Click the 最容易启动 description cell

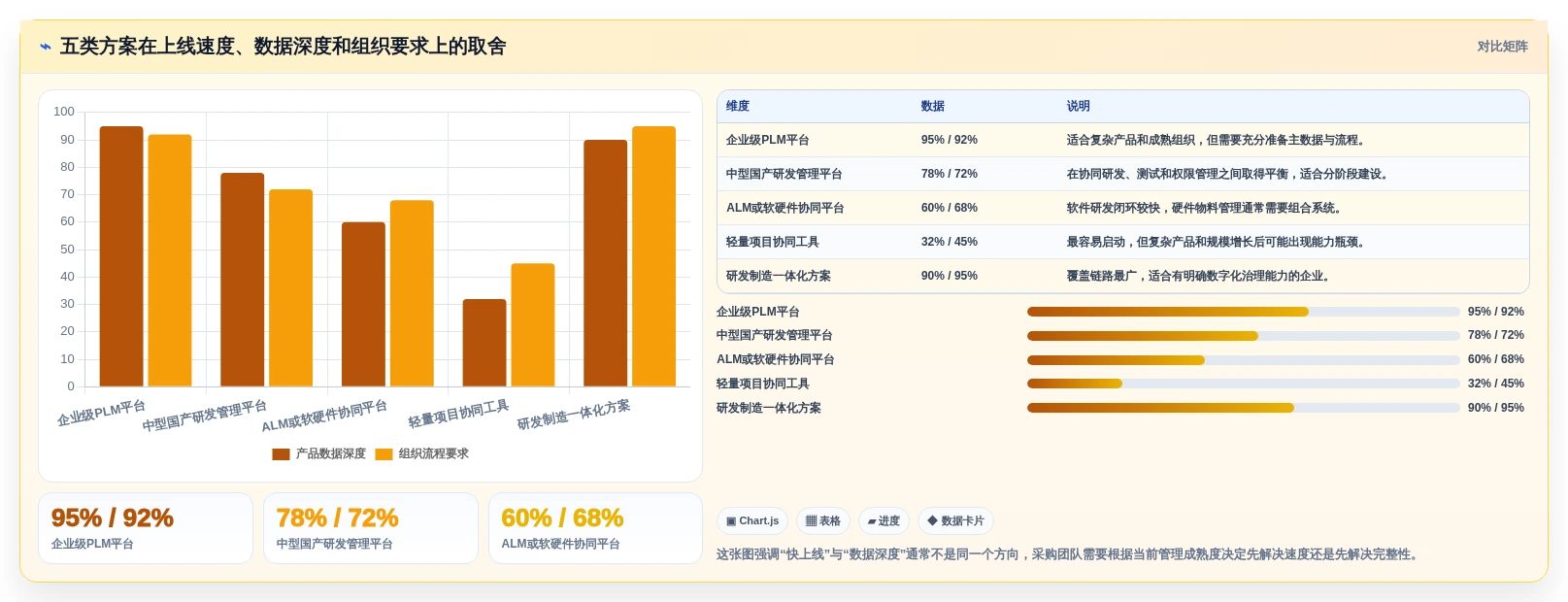click(1218, 243)
